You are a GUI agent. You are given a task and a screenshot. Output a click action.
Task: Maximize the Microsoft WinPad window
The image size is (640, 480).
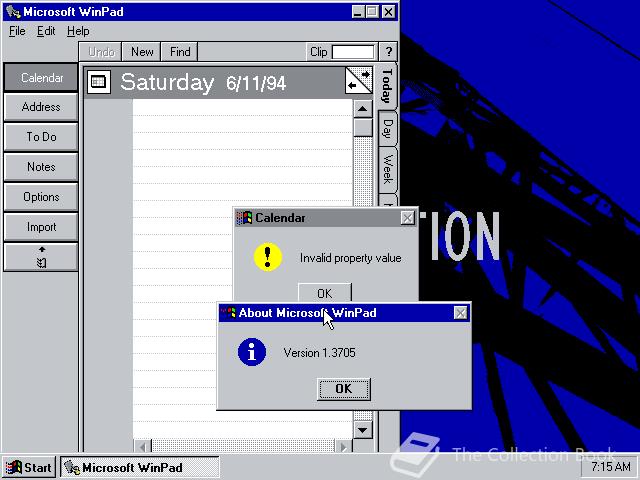point(372,12)
